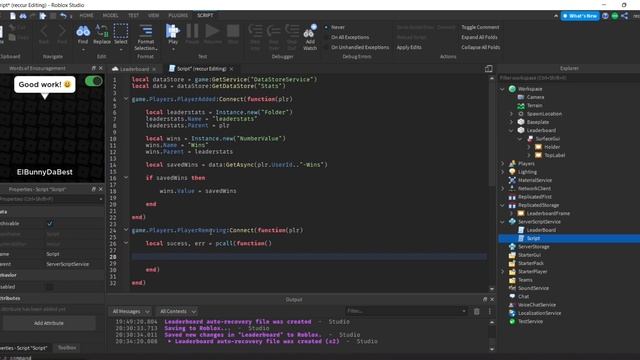This screenshot has width=640, height=360.
Task: Select the TopLabel item in Explorer
Action: pos(554,156)
